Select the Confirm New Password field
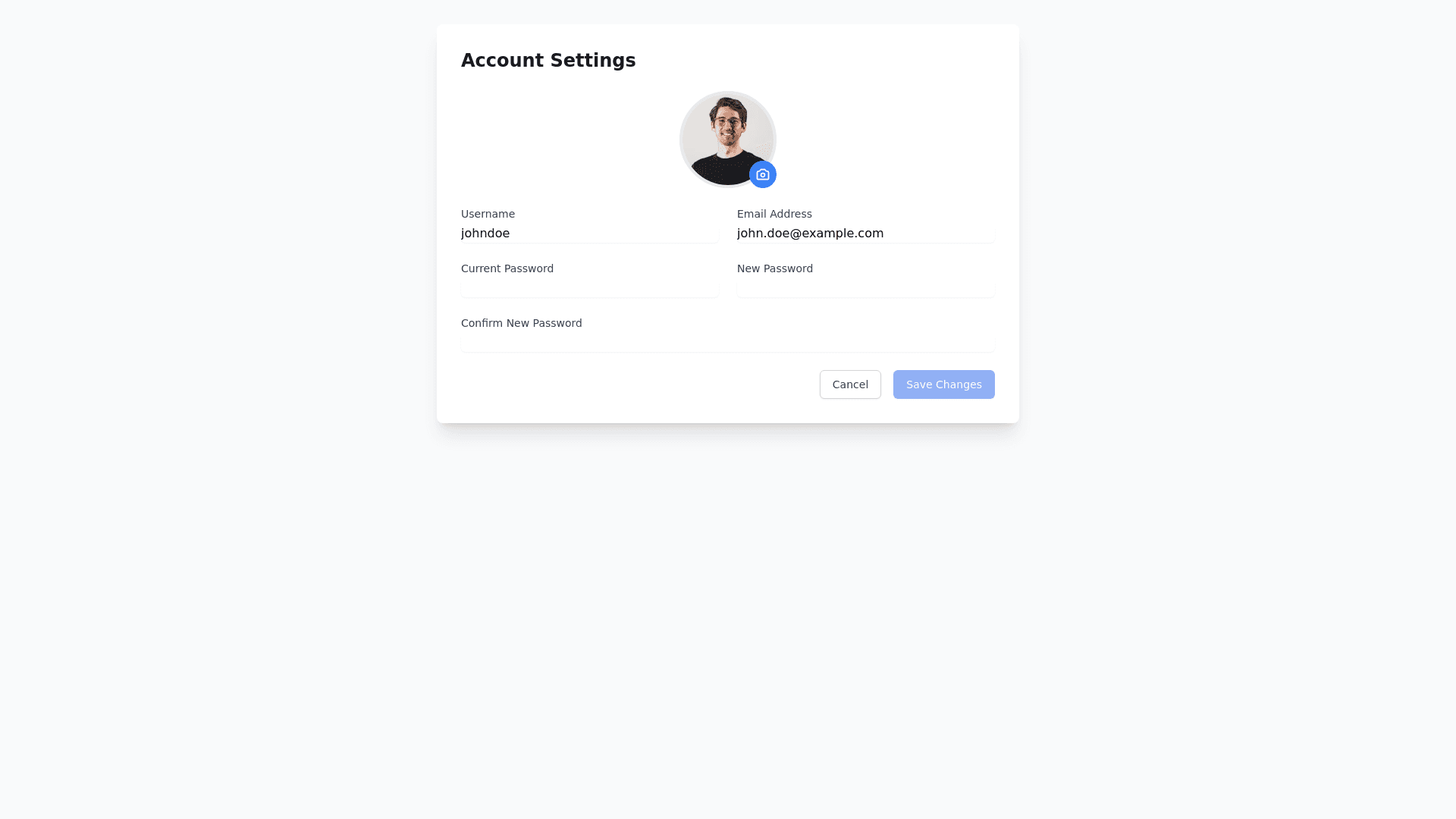The height and width of the screenshot is (819, 1456). [728, 343]
